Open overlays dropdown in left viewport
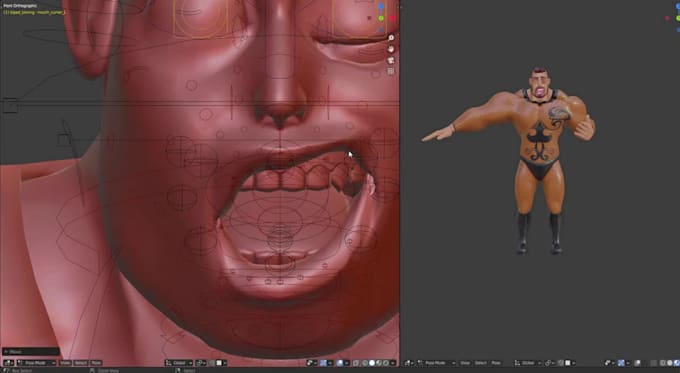Viewport: 680px width, 373px height. coord(347,363)
